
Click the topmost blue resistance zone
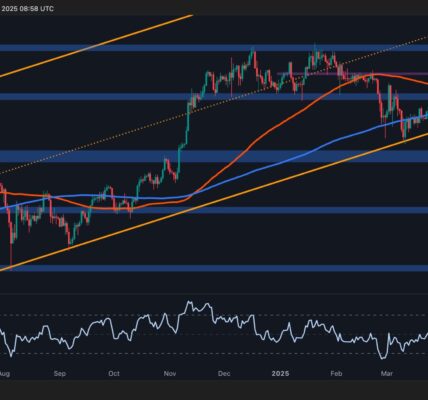click(x=214, y=48)
